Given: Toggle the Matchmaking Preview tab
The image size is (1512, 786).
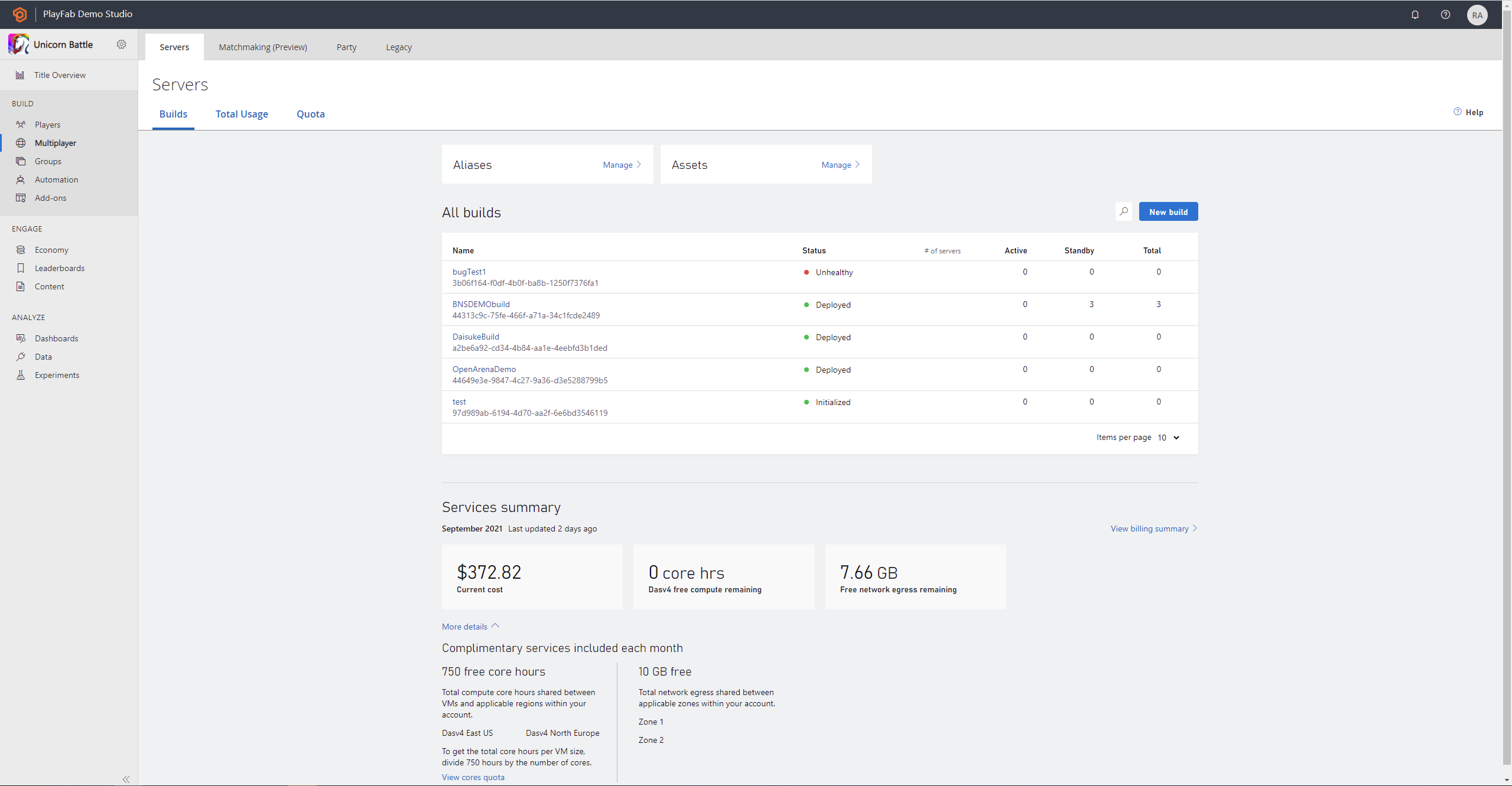Looking at the screenshot, I should click(x=262, y=46).
